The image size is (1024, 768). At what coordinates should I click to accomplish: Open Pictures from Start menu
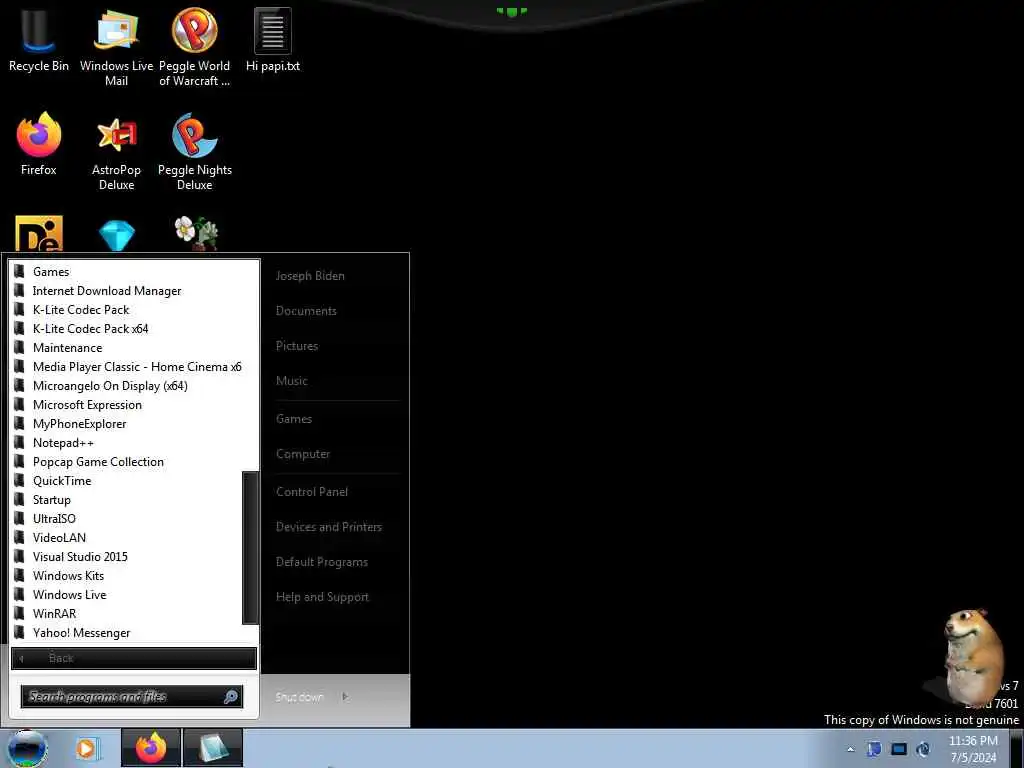click(x=297, y=345)
